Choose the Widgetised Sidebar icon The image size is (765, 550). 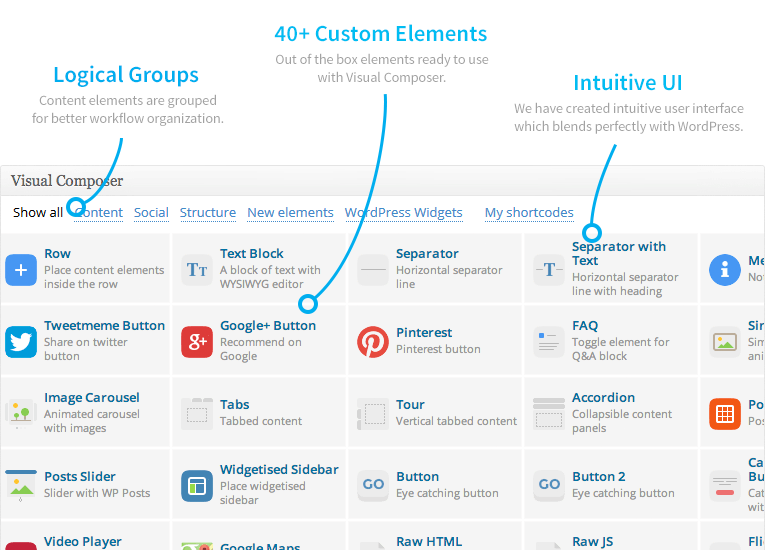(197, 486)
